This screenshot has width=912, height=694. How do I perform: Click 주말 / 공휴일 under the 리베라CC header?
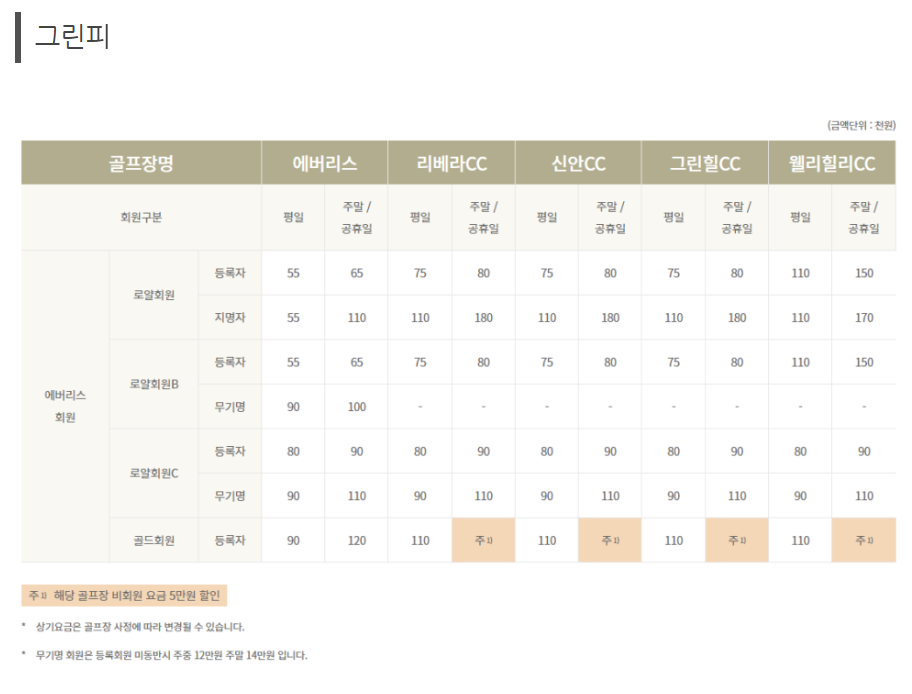coord(483,218)
